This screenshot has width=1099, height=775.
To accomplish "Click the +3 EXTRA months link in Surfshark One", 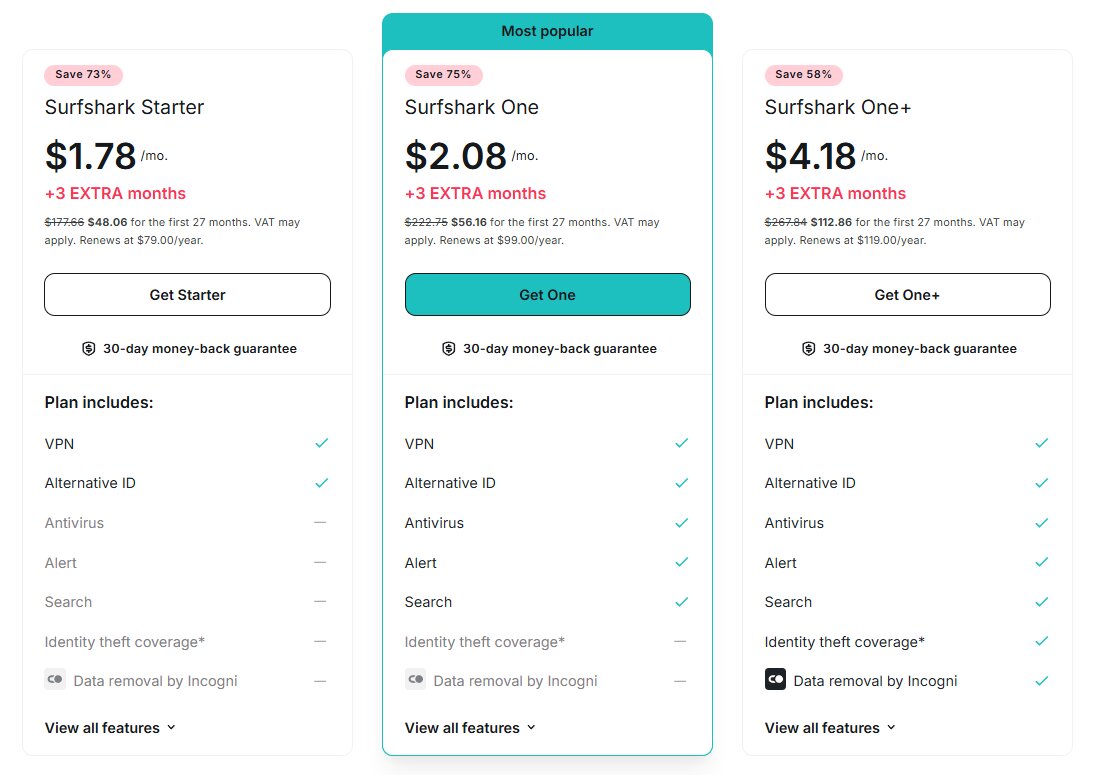I will 475,193.
